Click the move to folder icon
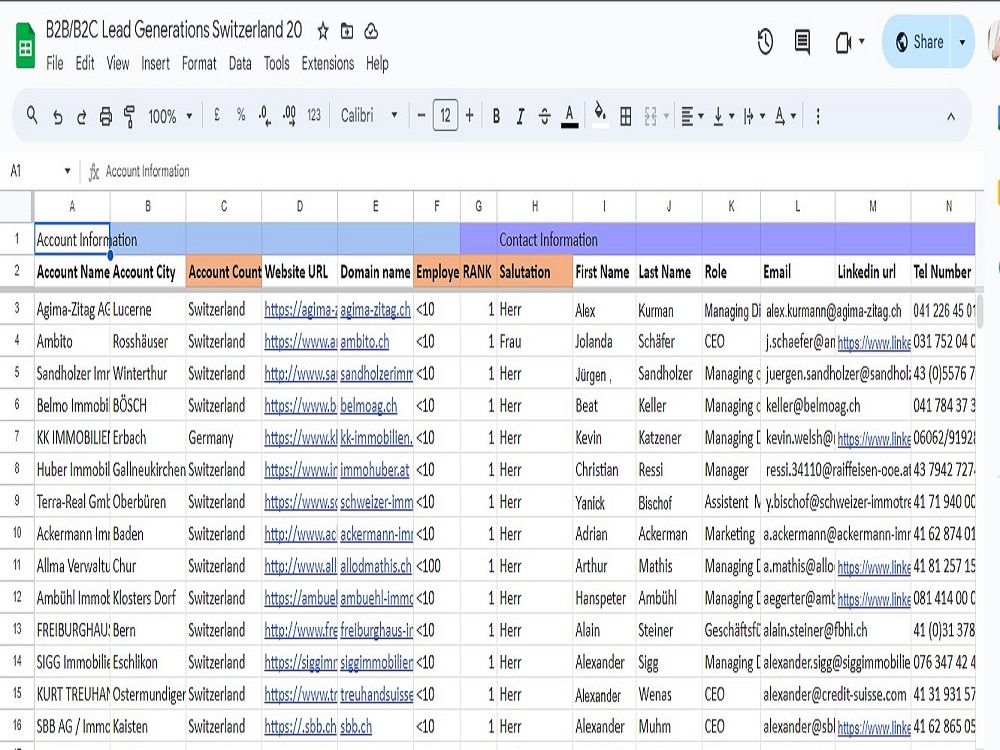 pos(347,31)
